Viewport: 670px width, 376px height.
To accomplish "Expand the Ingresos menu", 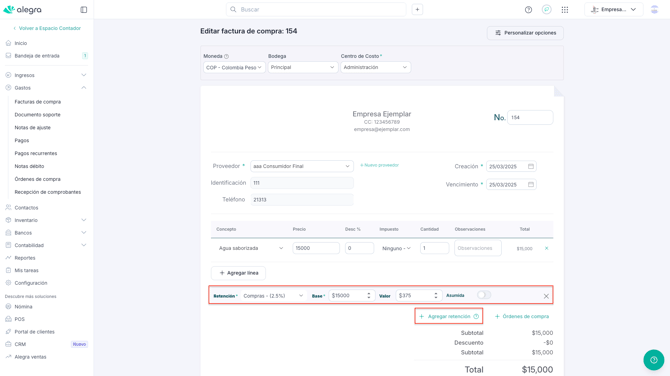I will click(x=84, y=75).
